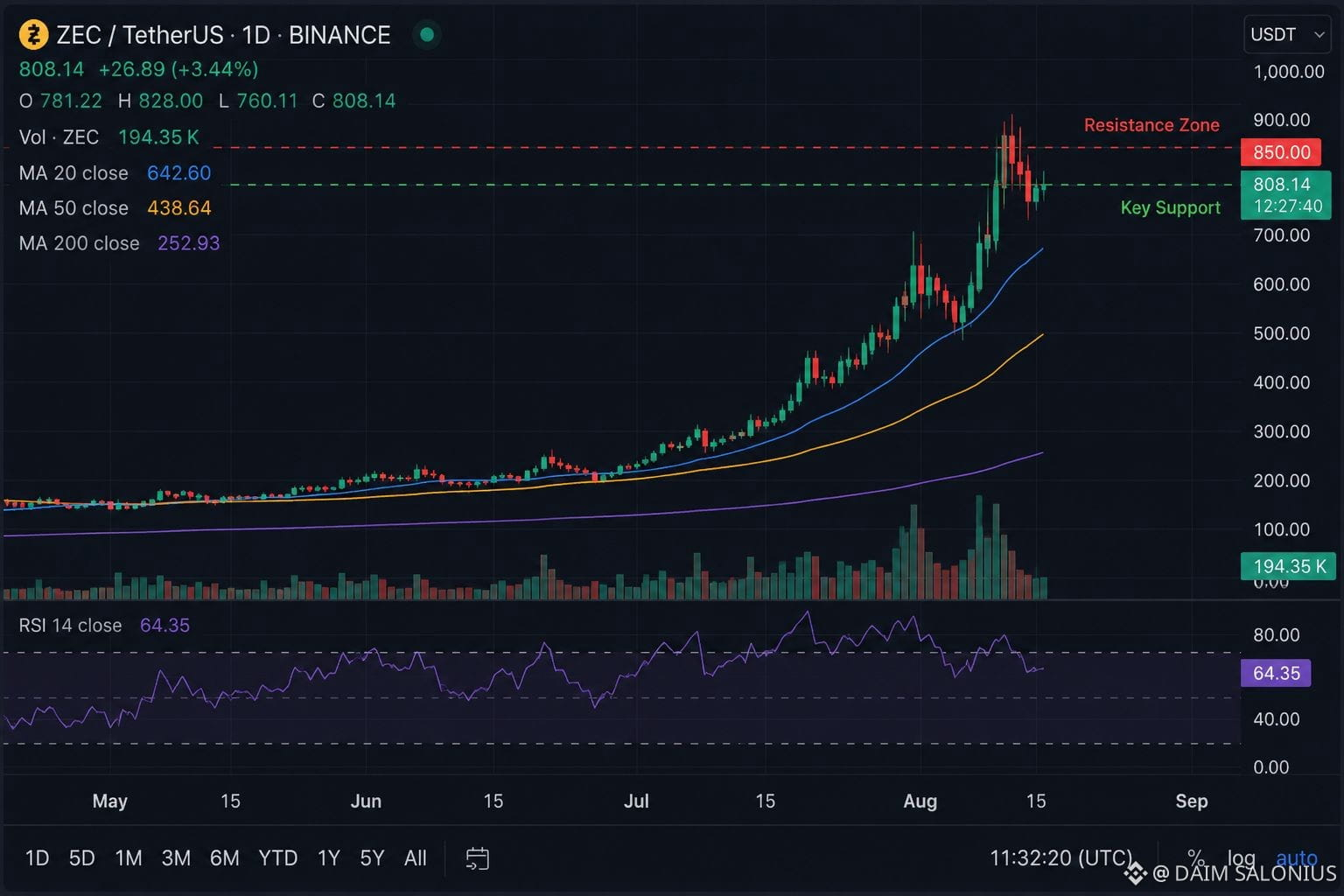Click the Sep label on time axis

click(x=1192, y=801)
